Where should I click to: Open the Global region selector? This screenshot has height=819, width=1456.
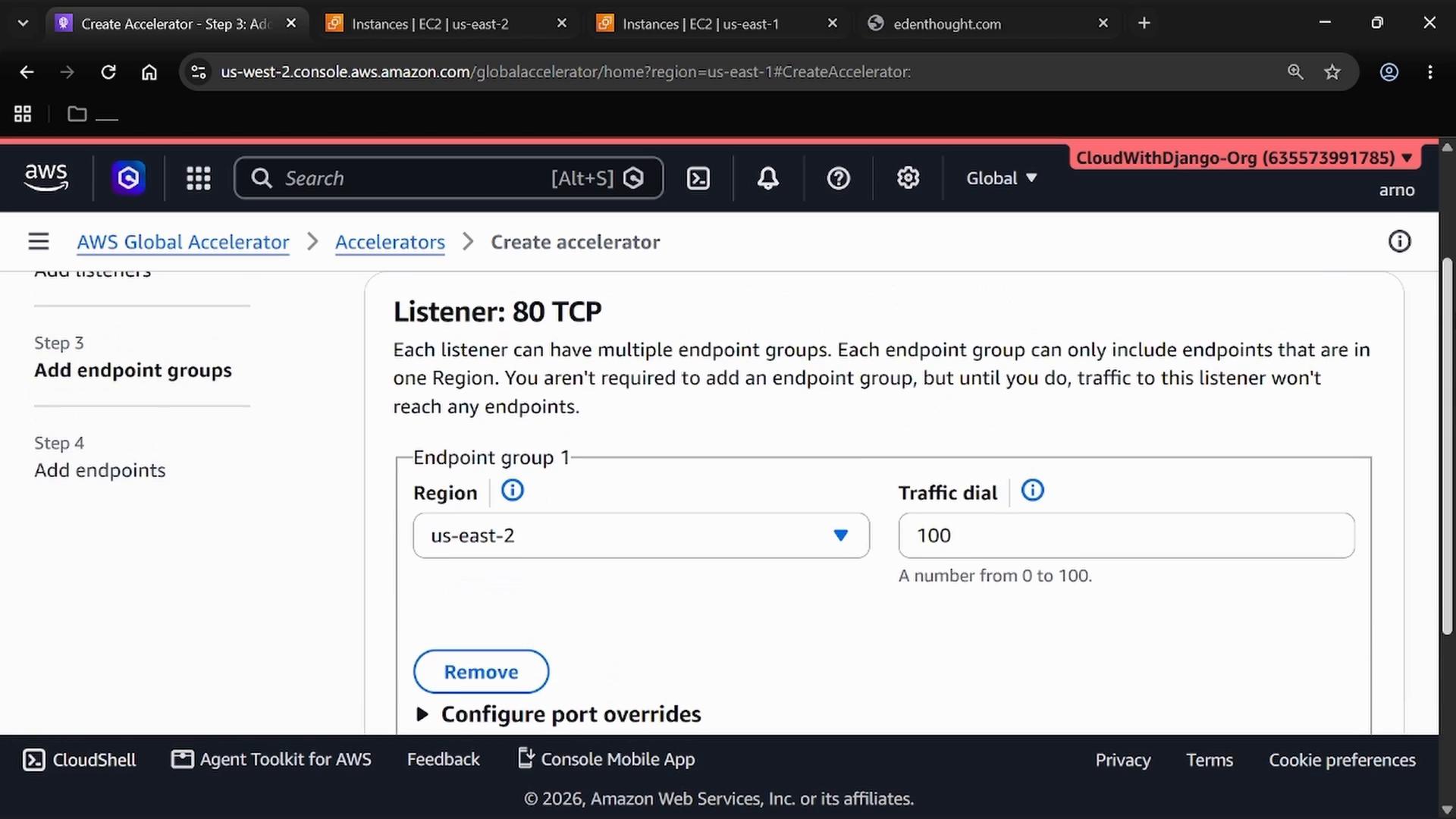pyautogui.click(x=1001, y=178)
